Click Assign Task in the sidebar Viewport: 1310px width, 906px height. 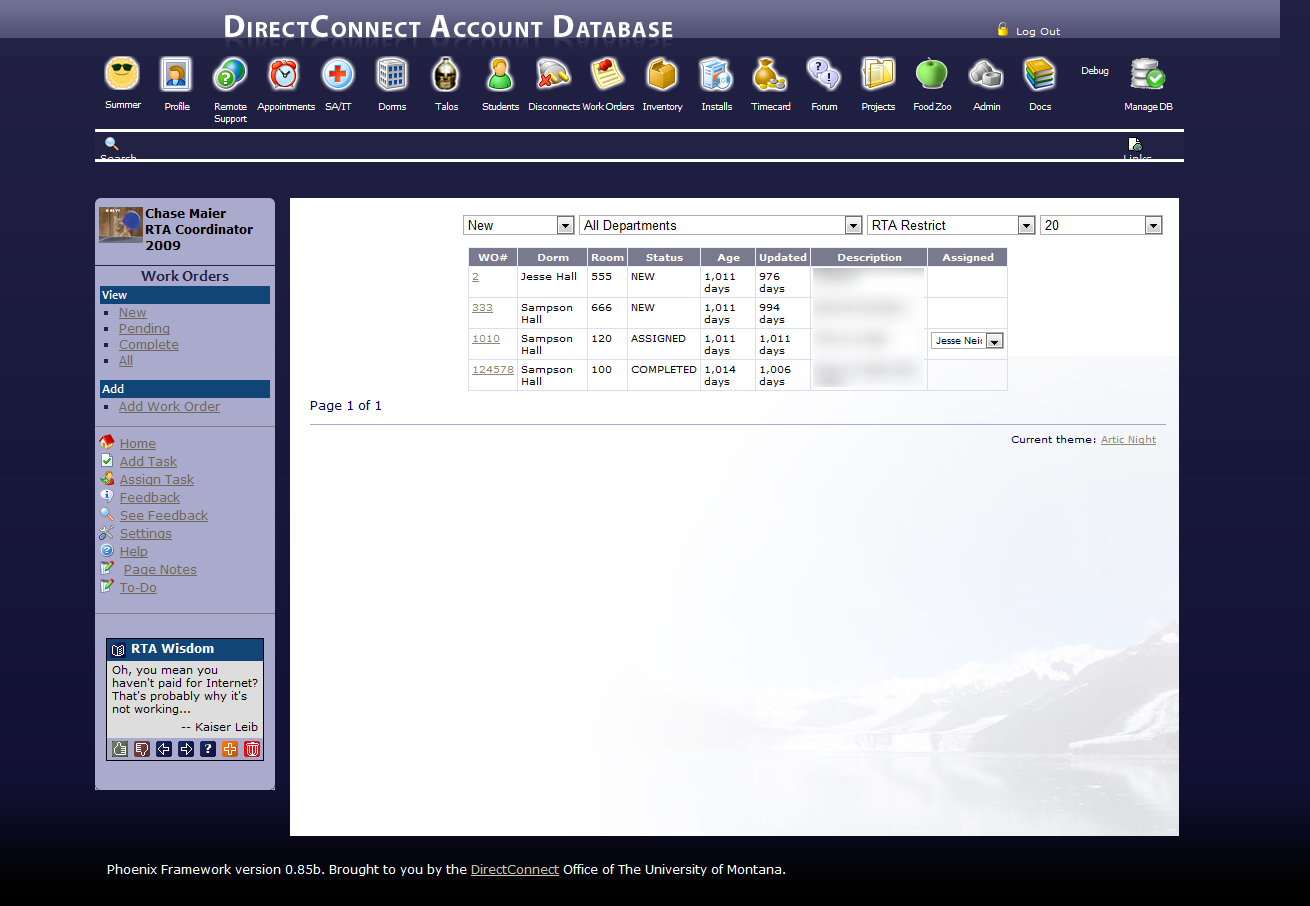pos(157,480)
